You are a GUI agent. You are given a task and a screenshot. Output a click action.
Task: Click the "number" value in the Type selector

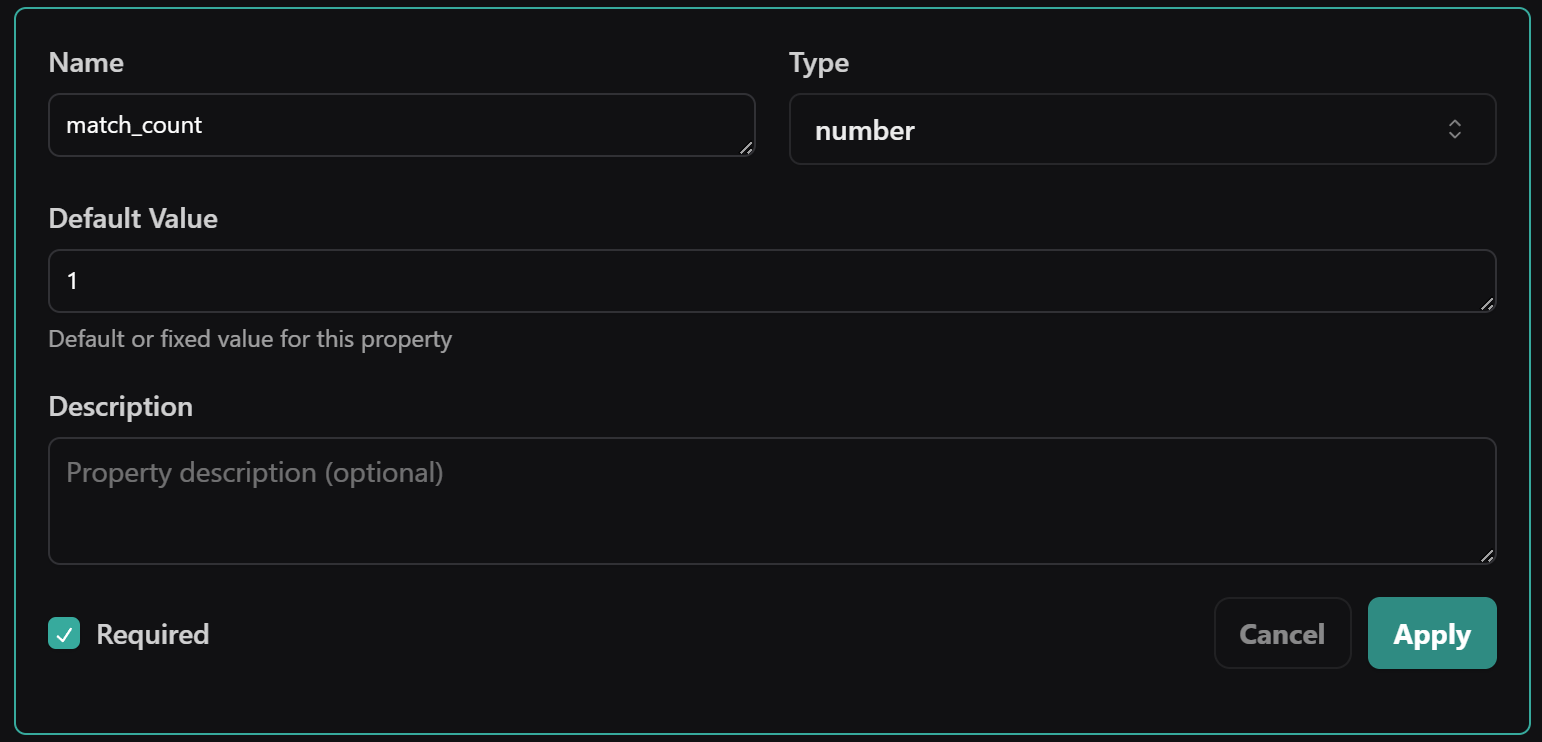864,130
